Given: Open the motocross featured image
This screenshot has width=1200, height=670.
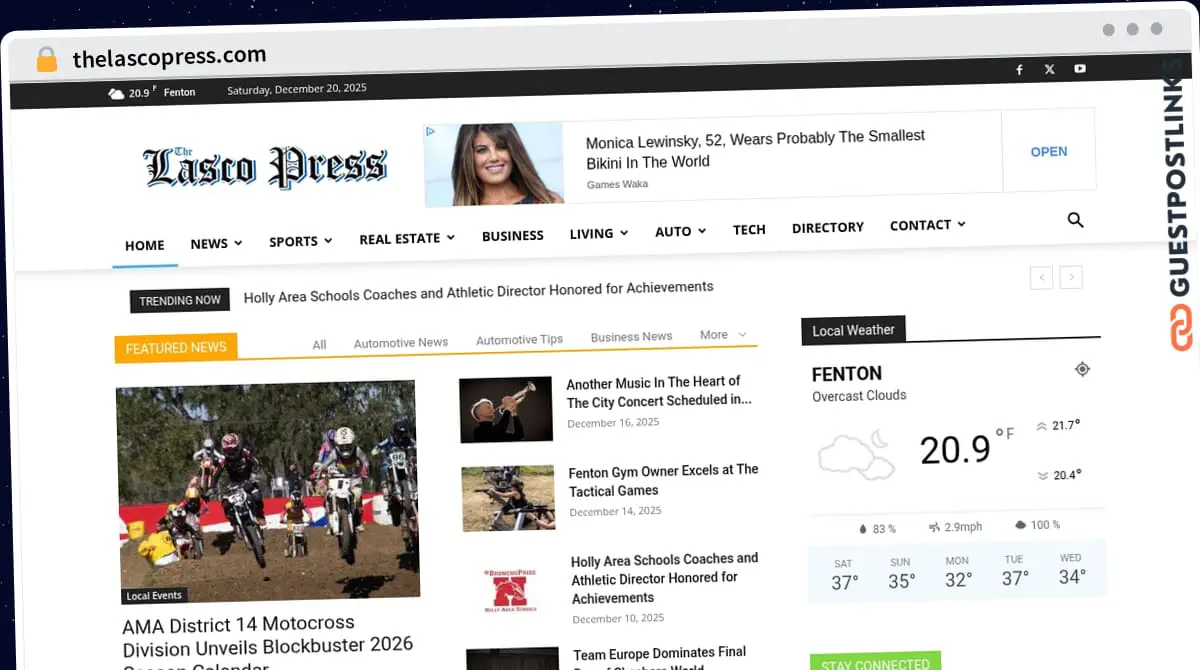Looking at the screenshot, I should (268, 490).
